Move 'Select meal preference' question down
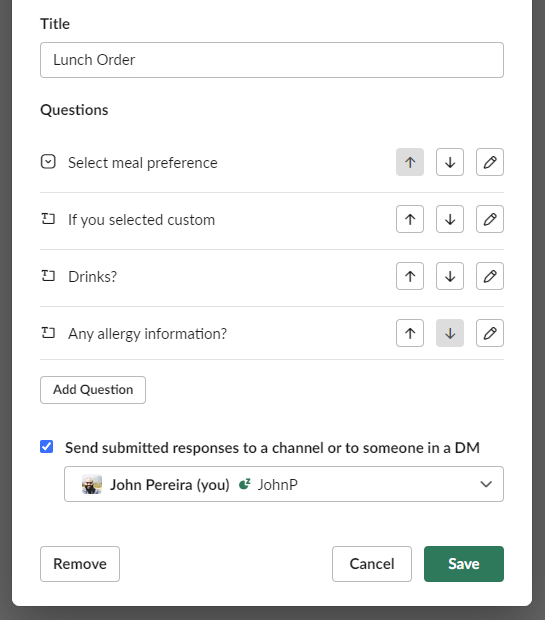The image size is (545, 620). pyautogui.click(x=450, y=162)
